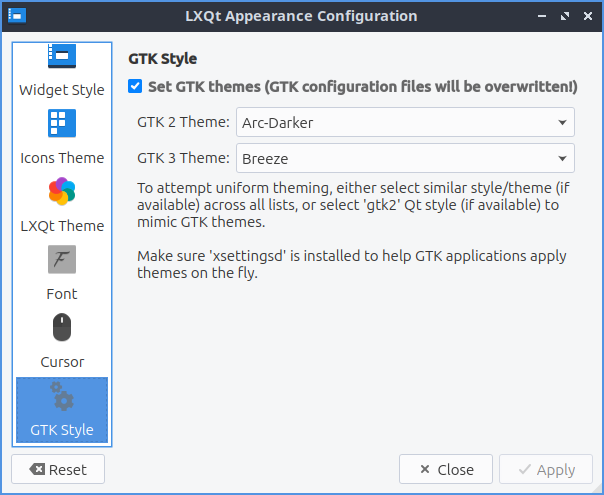Screen dimensions: 604x495
Task: Click the Set GTK themes label text
Action: pos(362,87)
